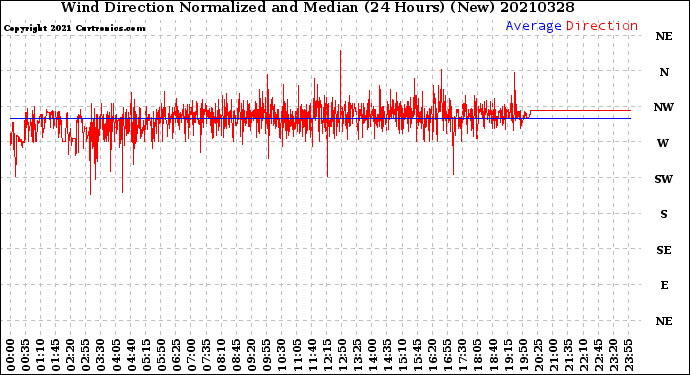Click the 'SW' y-axis label

664,179
